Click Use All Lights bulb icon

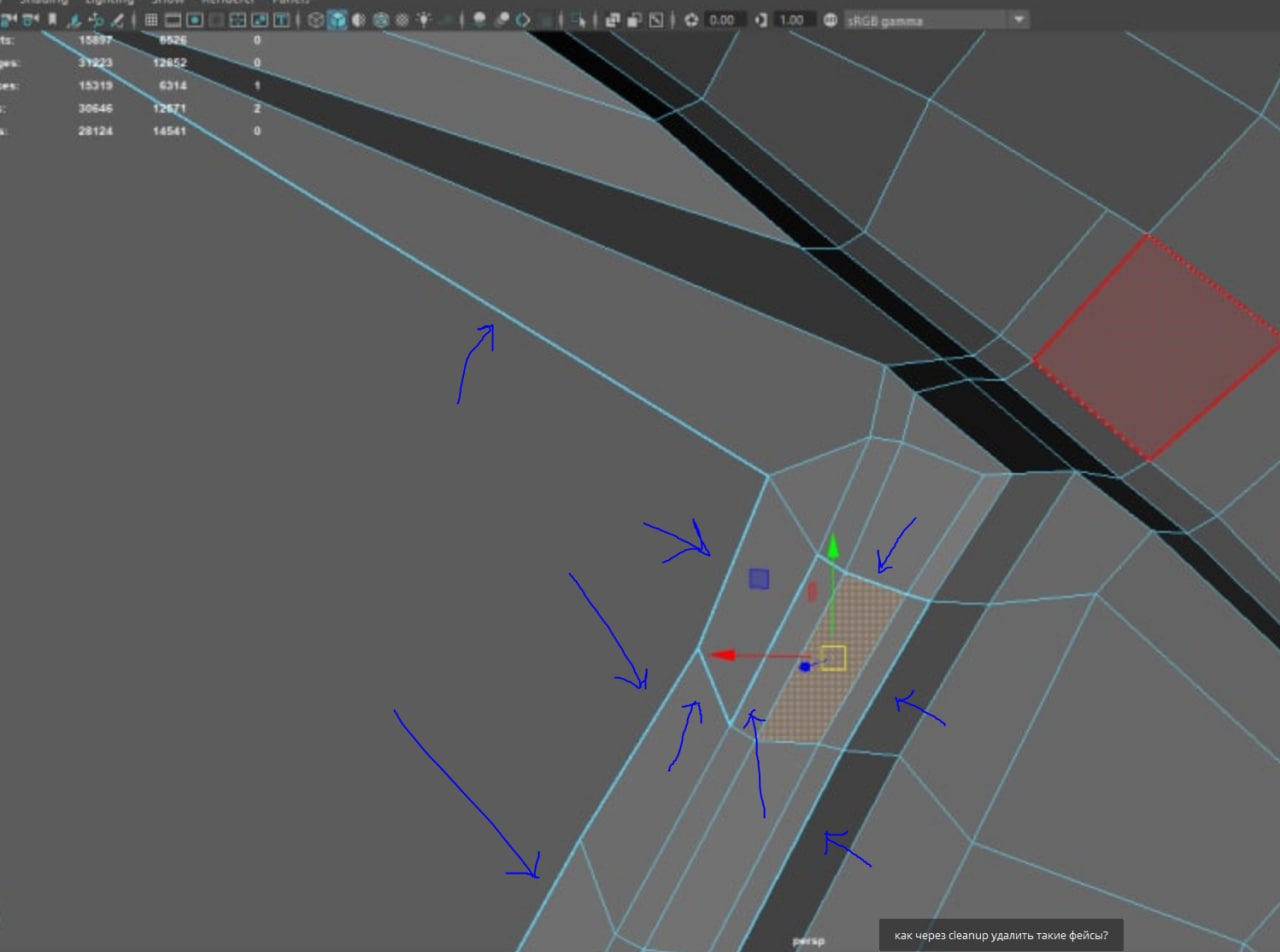pyautogui.click(x=424, y=19)
